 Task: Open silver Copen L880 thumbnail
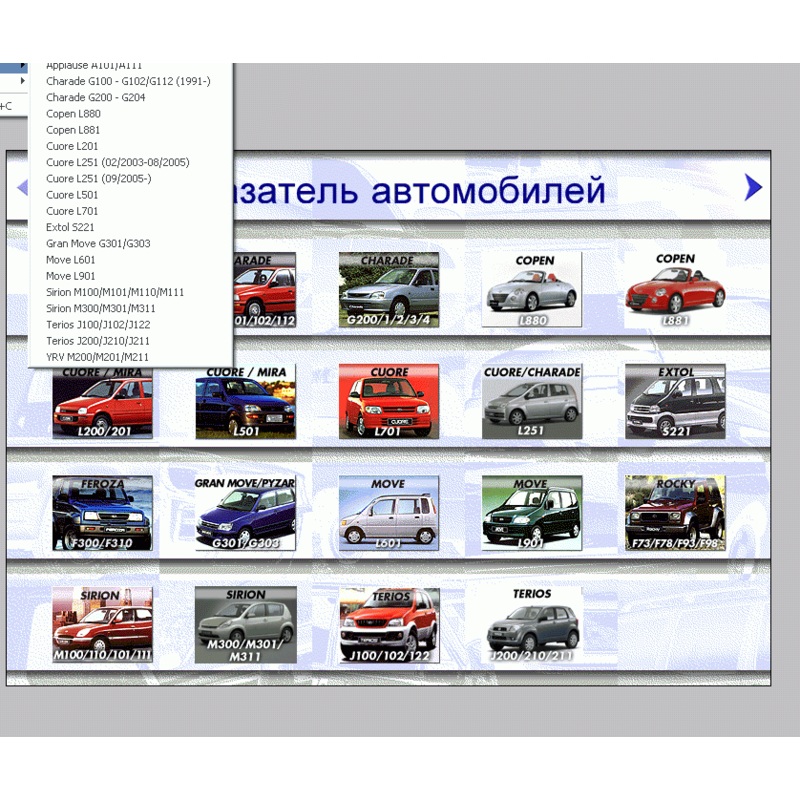point(532,290)
